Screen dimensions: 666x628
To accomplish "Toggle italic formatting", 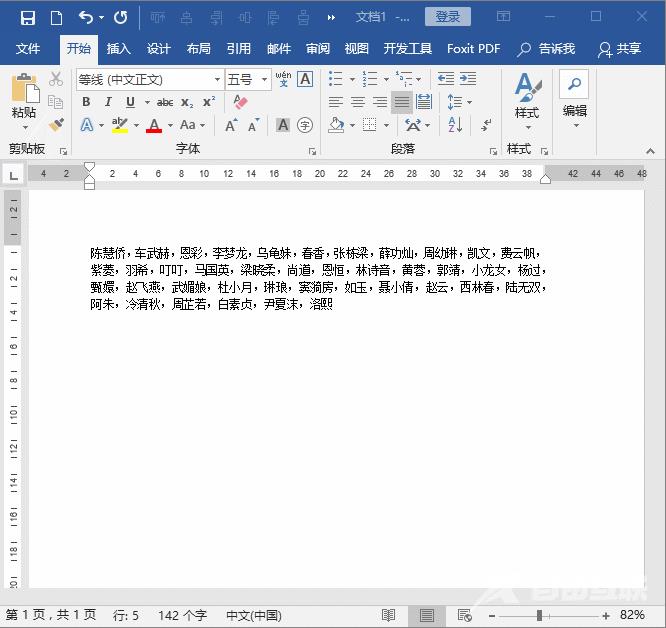I will (108, 102).
